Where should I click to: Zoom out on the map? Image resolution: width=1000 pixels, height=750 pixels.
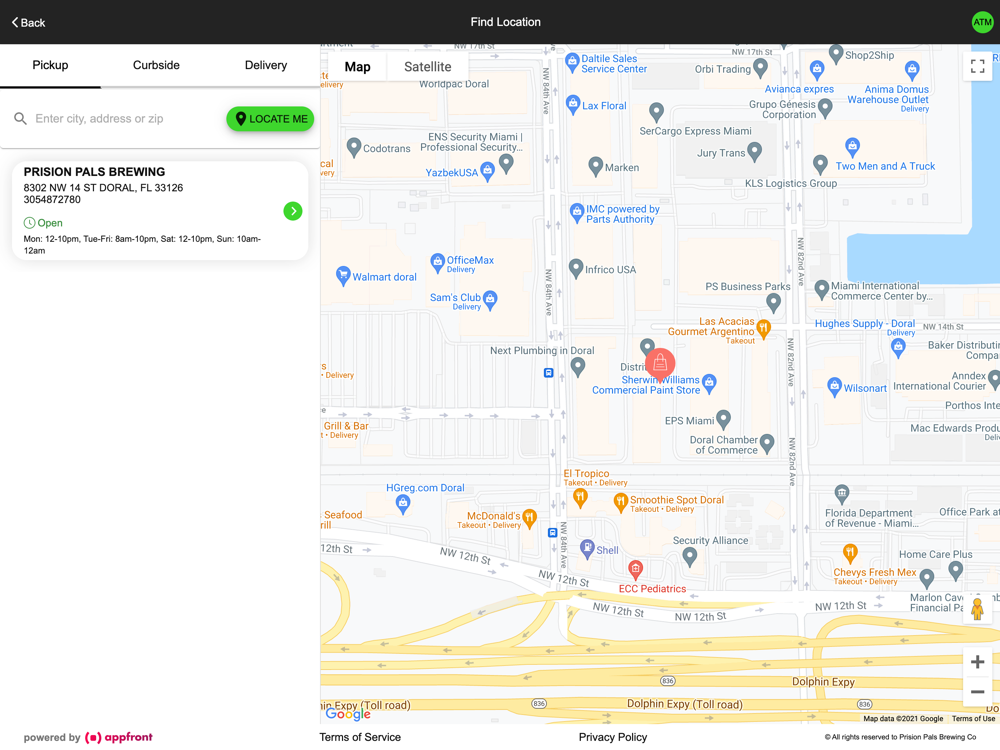(x=977, y=691)
